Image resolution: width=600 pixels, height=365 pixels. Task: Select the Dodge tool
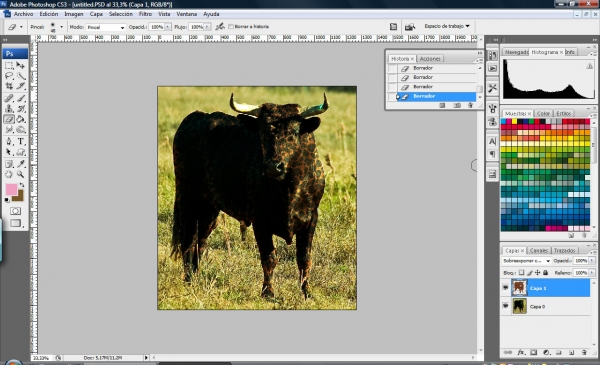click(x=21, y=130)
